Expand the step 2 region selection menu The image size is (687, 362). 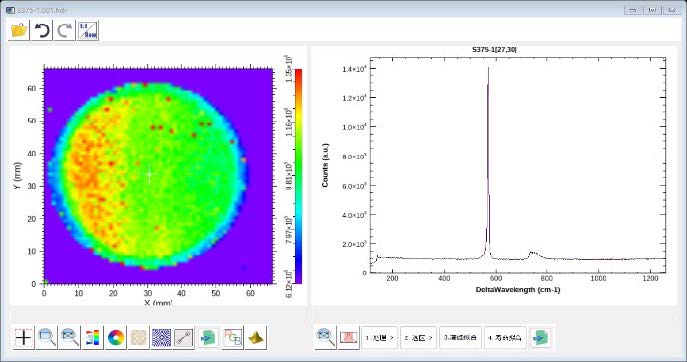pyautogui.click(x=418, y=337)
